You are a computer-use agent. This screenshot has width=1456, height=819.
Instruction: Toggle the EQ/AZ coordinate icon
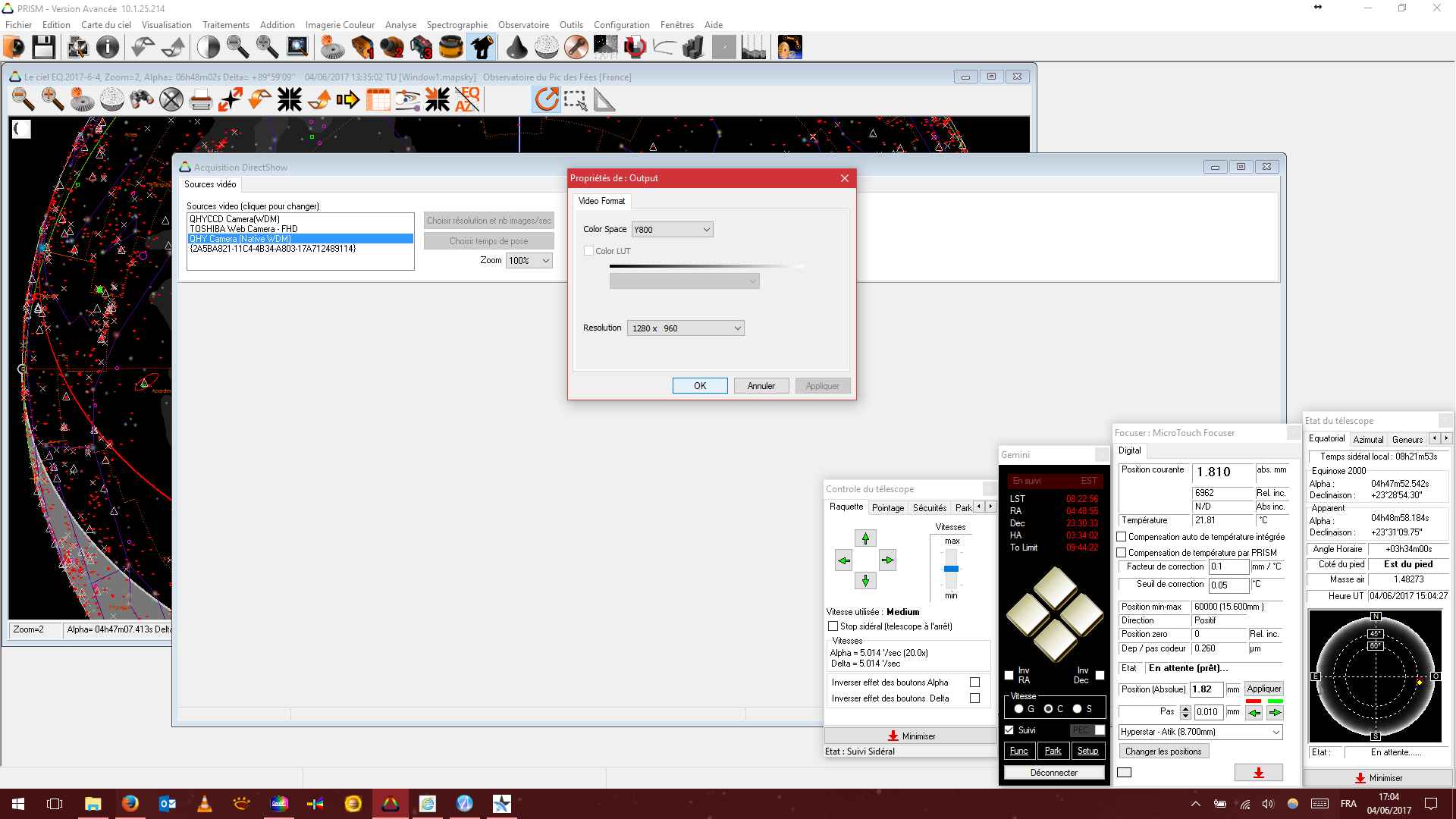click(x=467, y=99)
